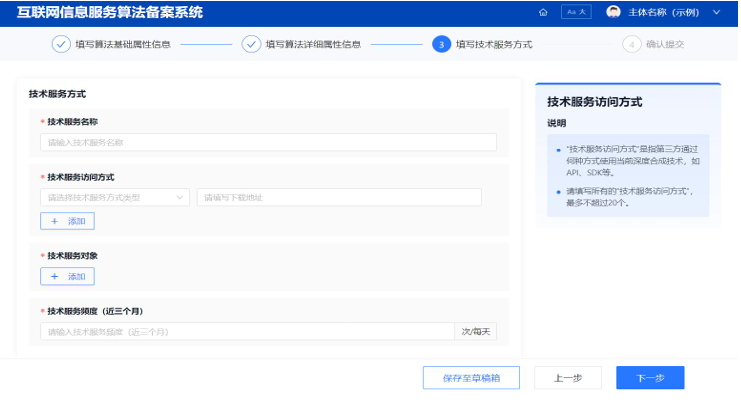
Task: Go to the home page icon
Action: [x=543, y=12]
